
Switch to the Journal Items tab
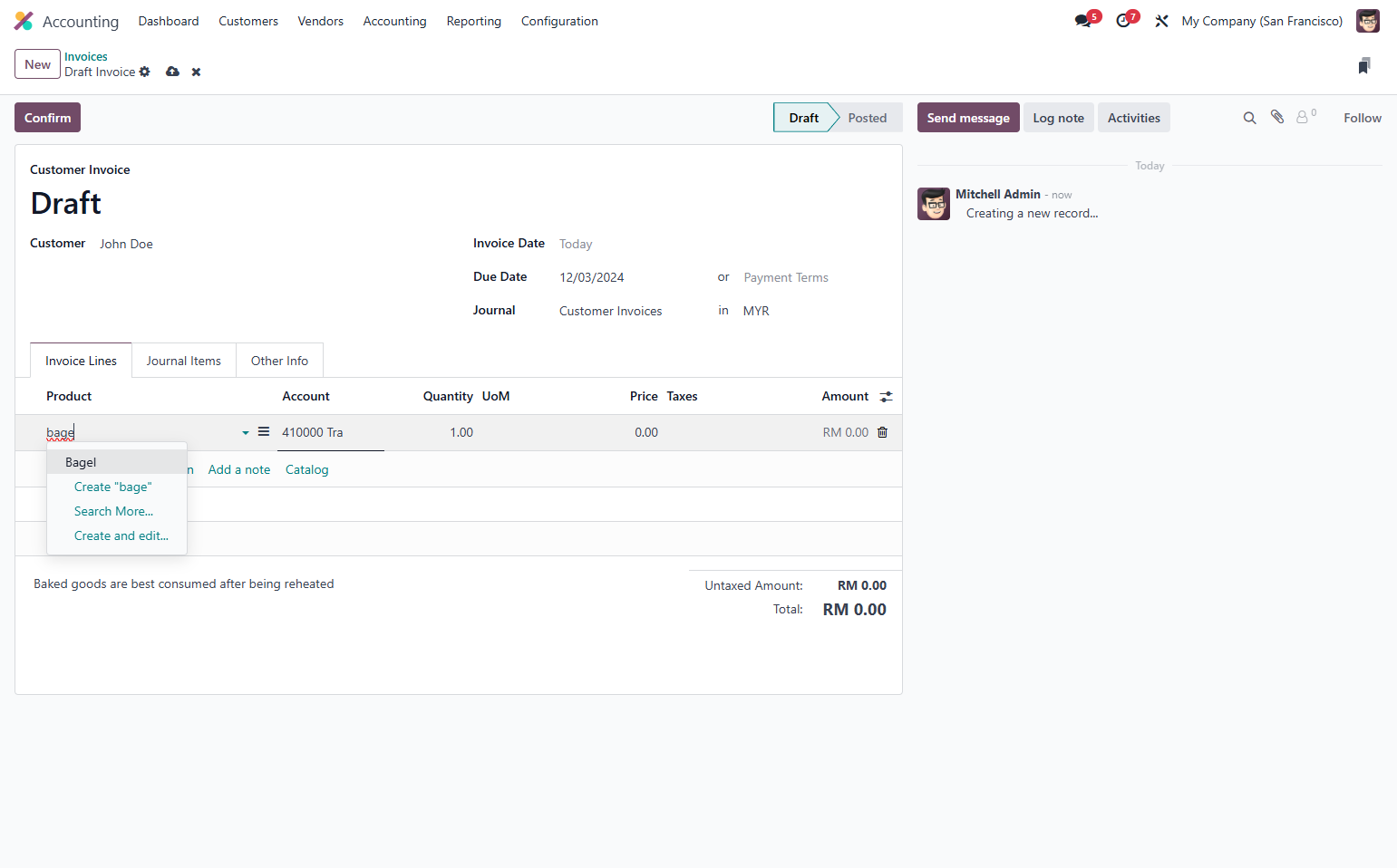click(184, 361)
